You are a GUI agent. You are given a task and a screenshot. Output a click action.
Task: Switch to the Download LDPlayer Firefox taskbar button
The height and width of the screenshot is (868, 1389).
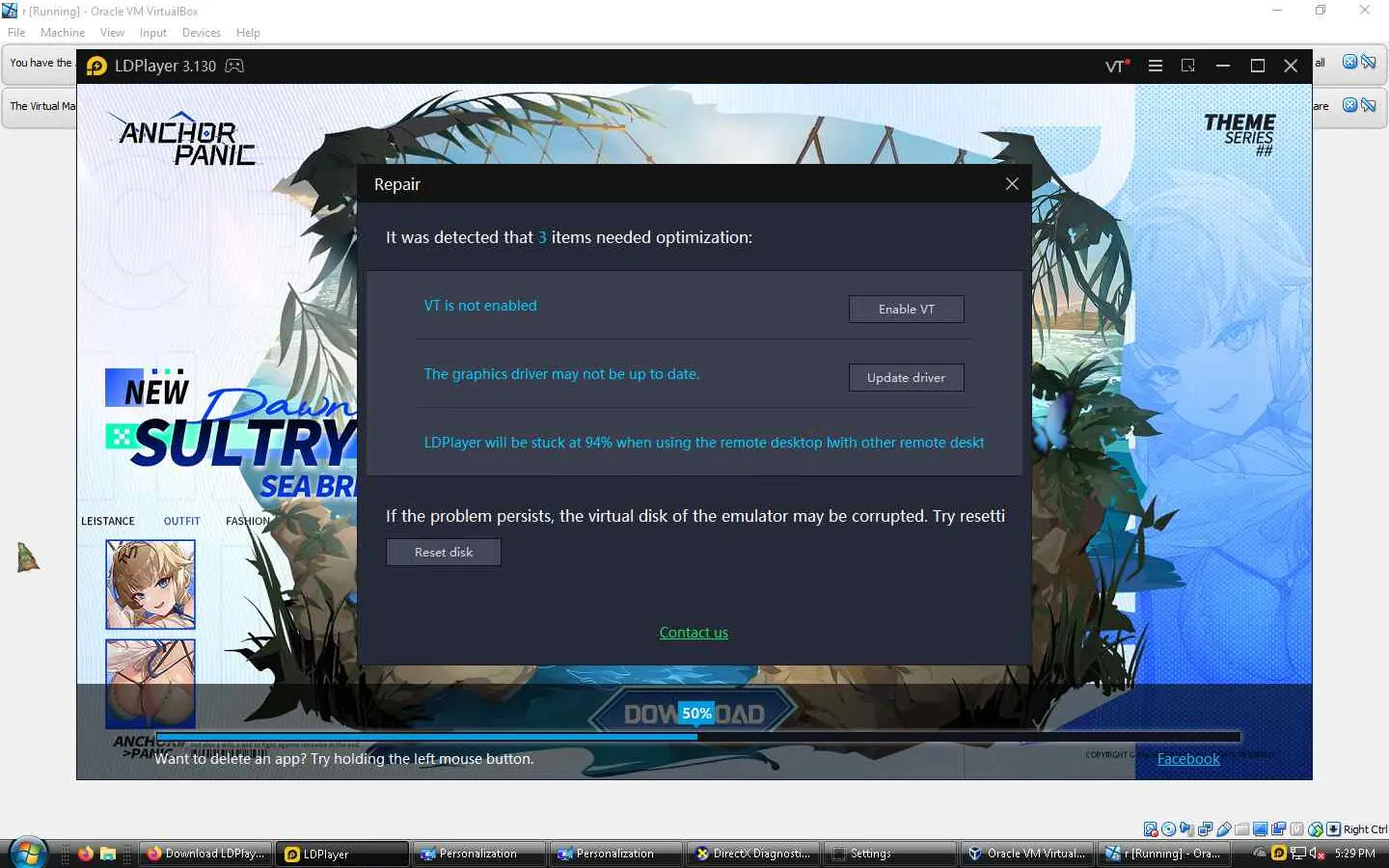coord(205,854)
